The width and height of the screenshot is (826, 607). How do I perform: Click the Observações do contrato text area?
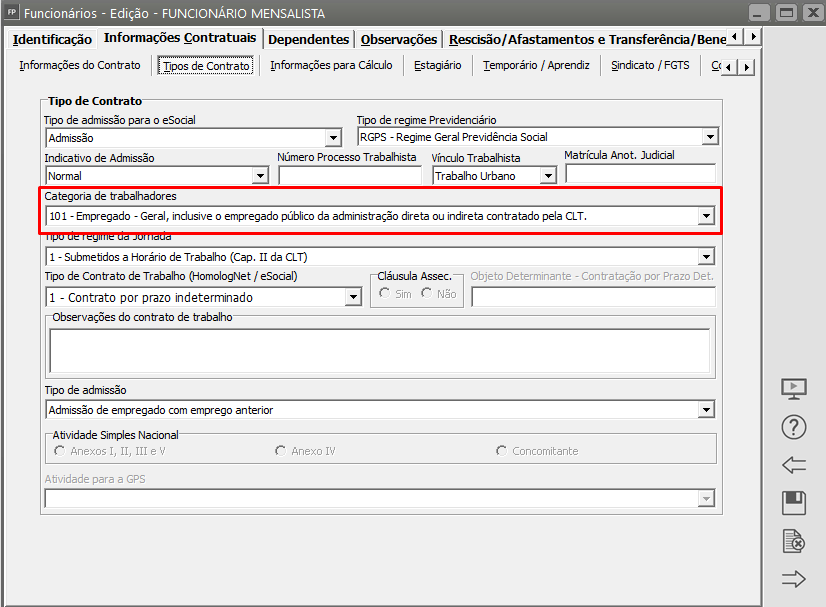(x=379, y=350)
